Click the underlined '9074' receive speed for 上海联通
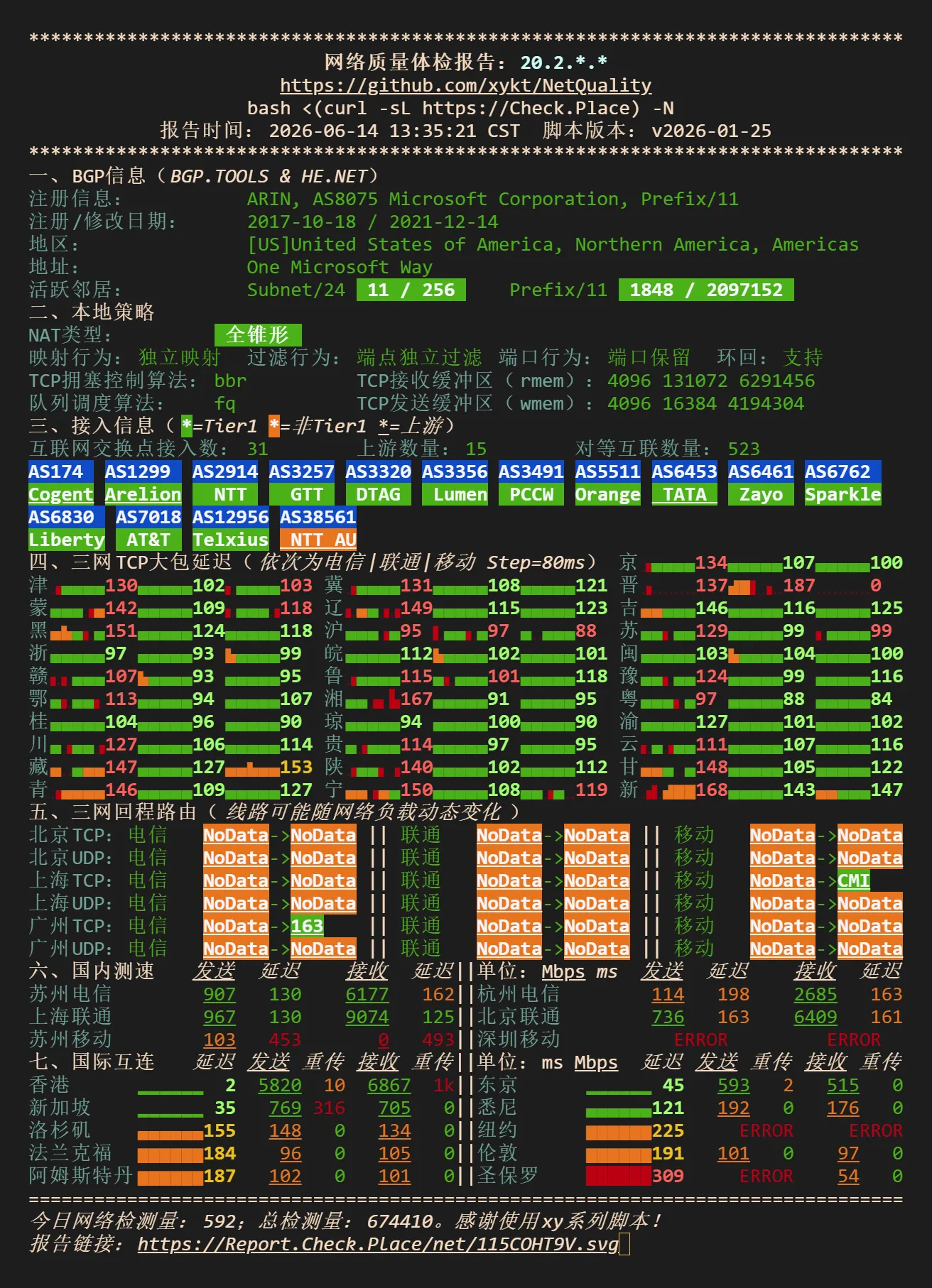This screenshot has height=1288, width=932. tap(367, 1017)
